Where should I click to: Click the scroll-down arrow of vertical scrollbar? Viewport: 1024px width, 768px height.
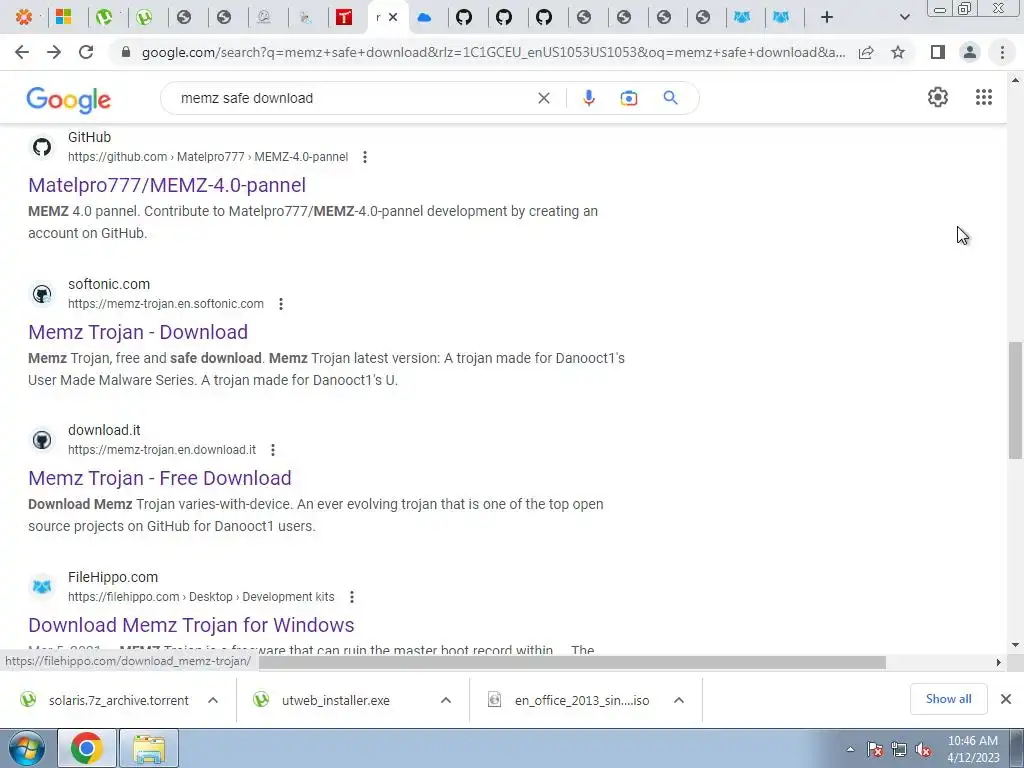pos(1015,645)
